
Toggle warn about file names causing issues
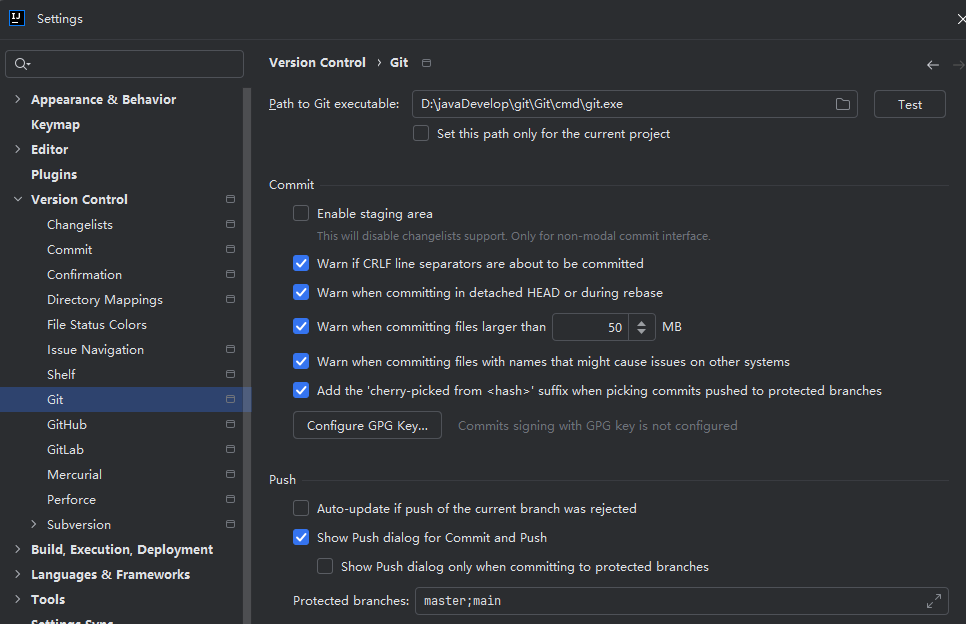point(301,361)
